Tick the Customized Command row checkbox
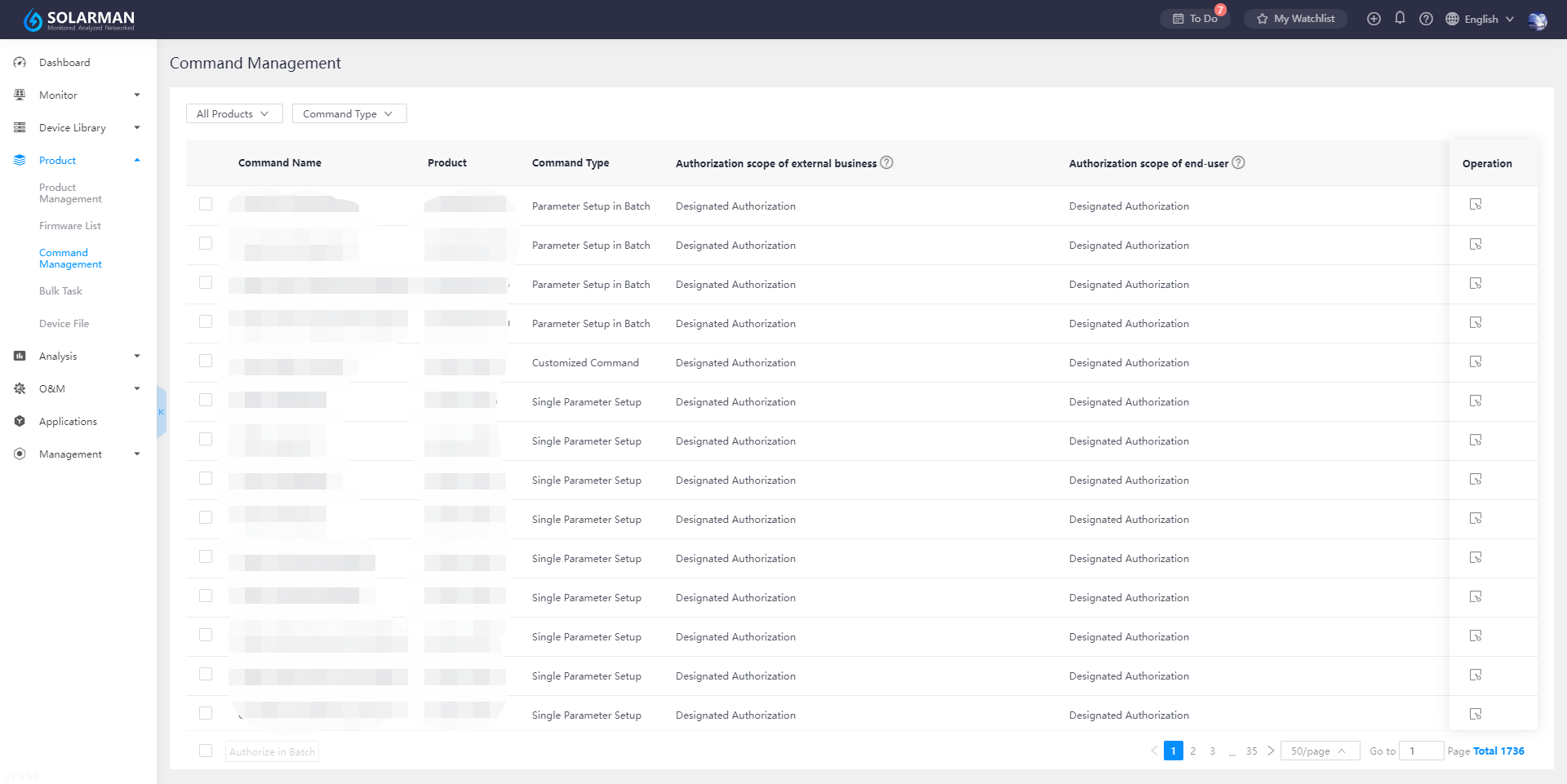 (x=206, y=361)
